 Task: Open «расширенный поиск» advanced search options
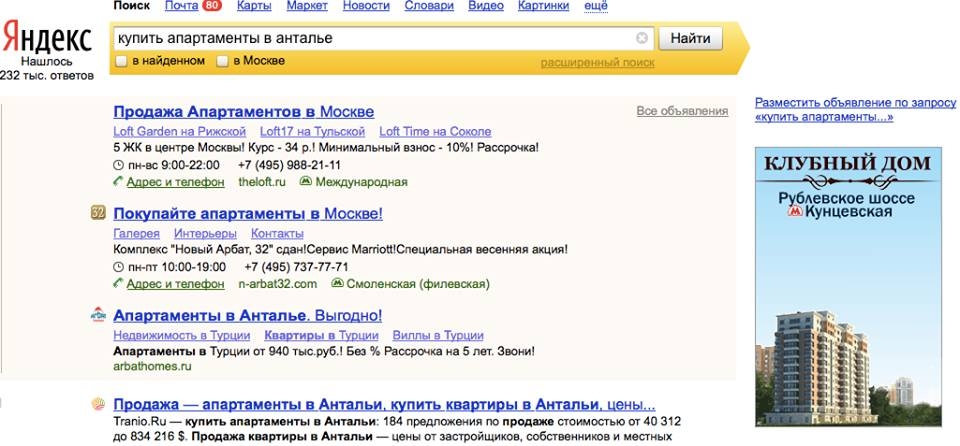point(597,63)
